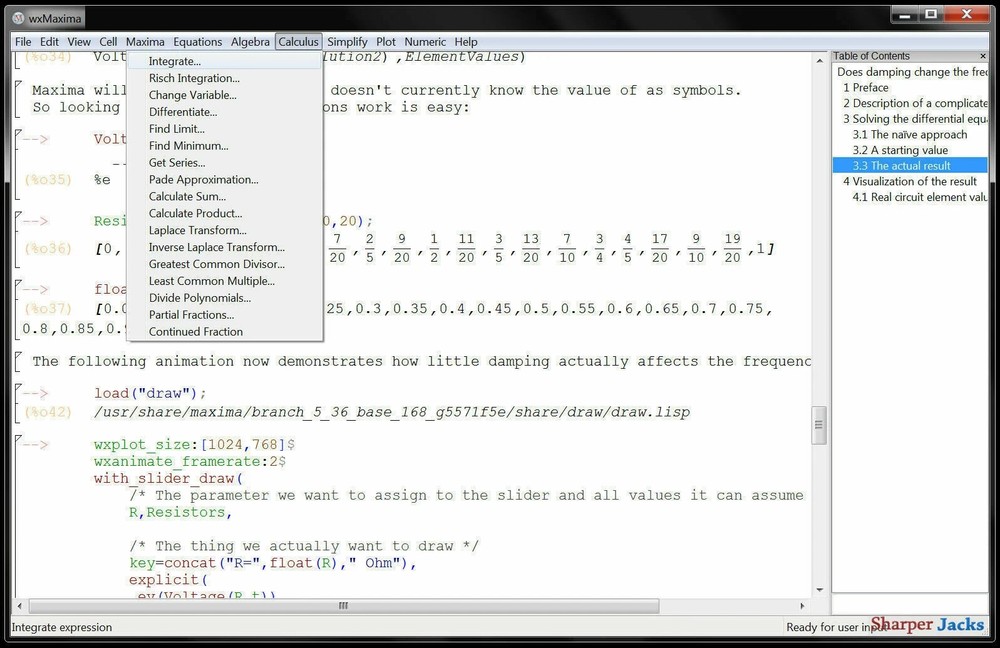Screen dimensions: 1000x648
Task: Click the vertical scrollbar thumb
Action: (820, 425)
